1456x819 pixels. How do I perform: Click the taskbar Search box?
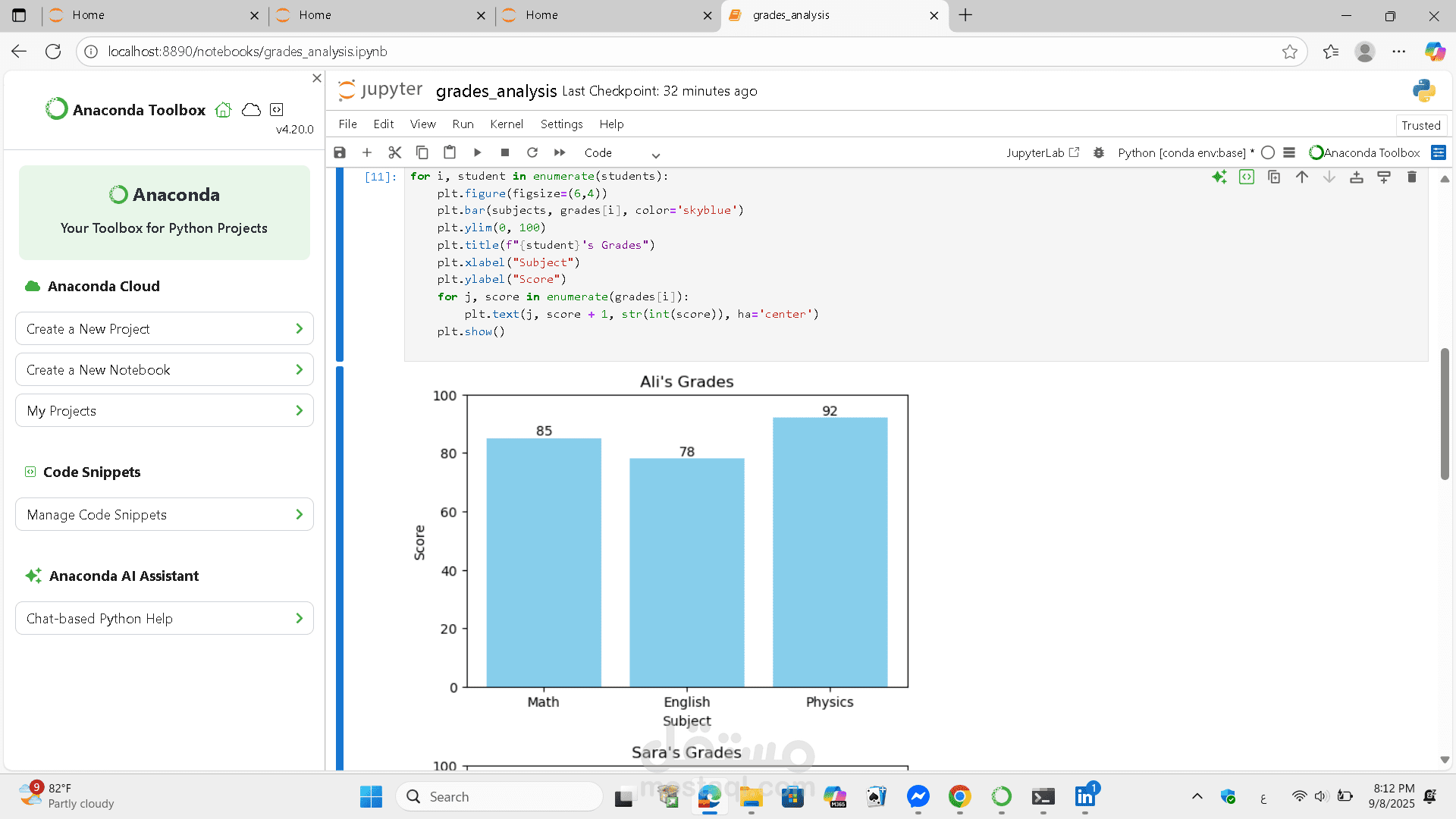(x=499, y=796)
